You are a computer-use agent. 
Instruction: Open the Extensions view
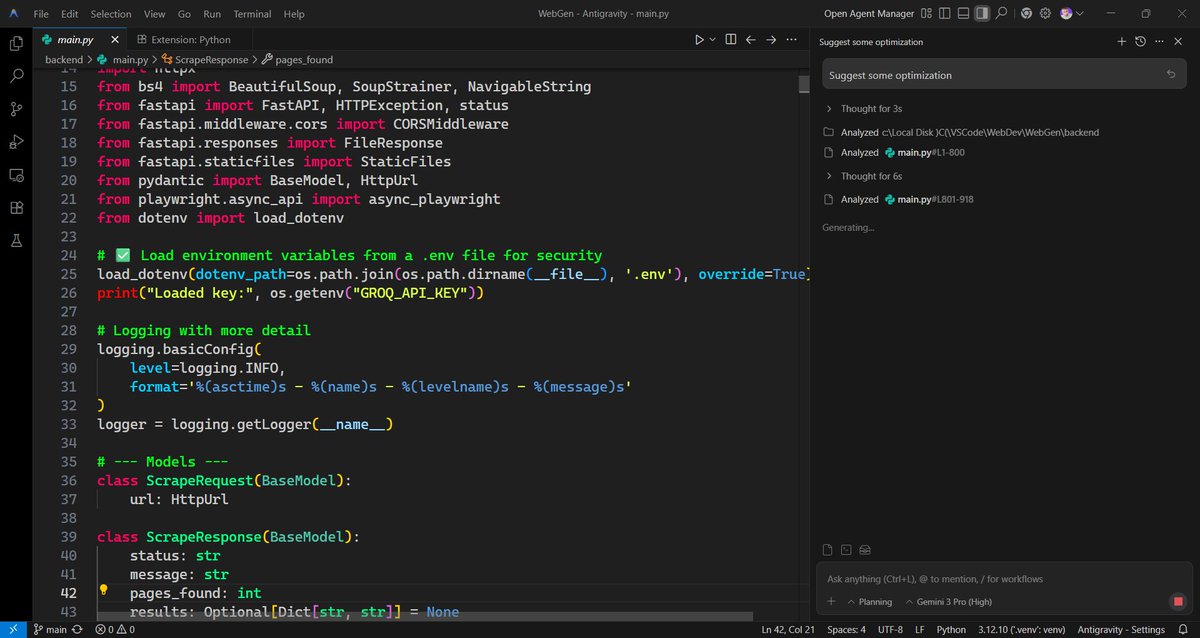[16, 208]
